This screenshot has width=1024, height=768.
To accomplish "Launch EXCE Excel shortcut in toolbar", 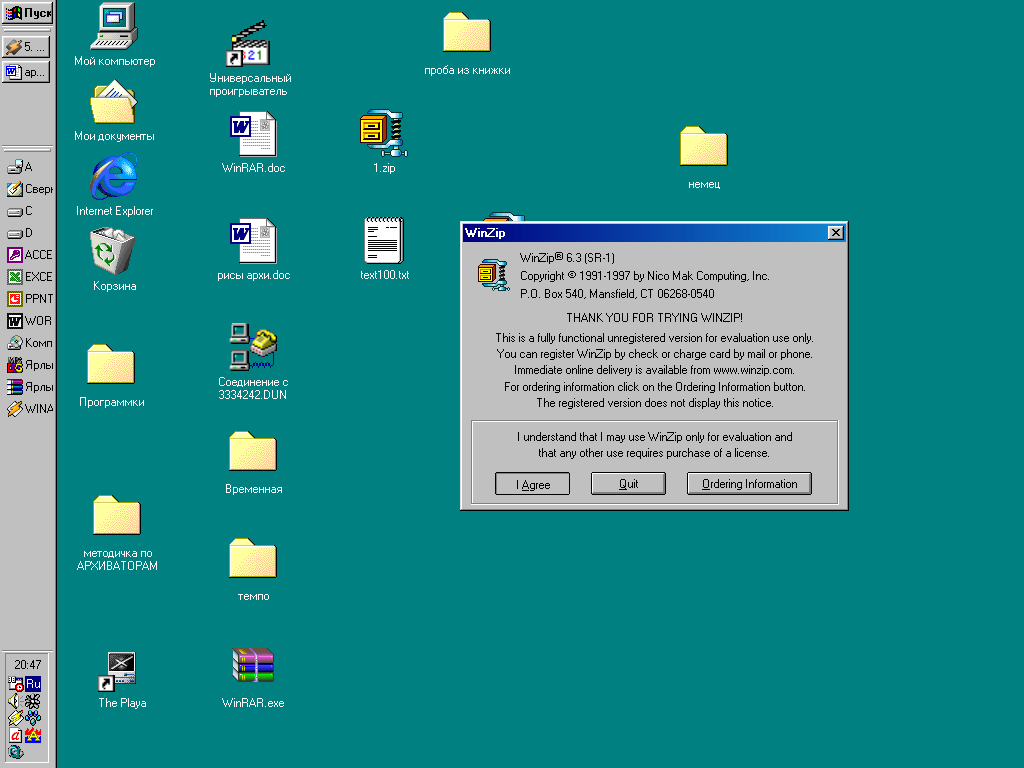I will click(29, 277).
